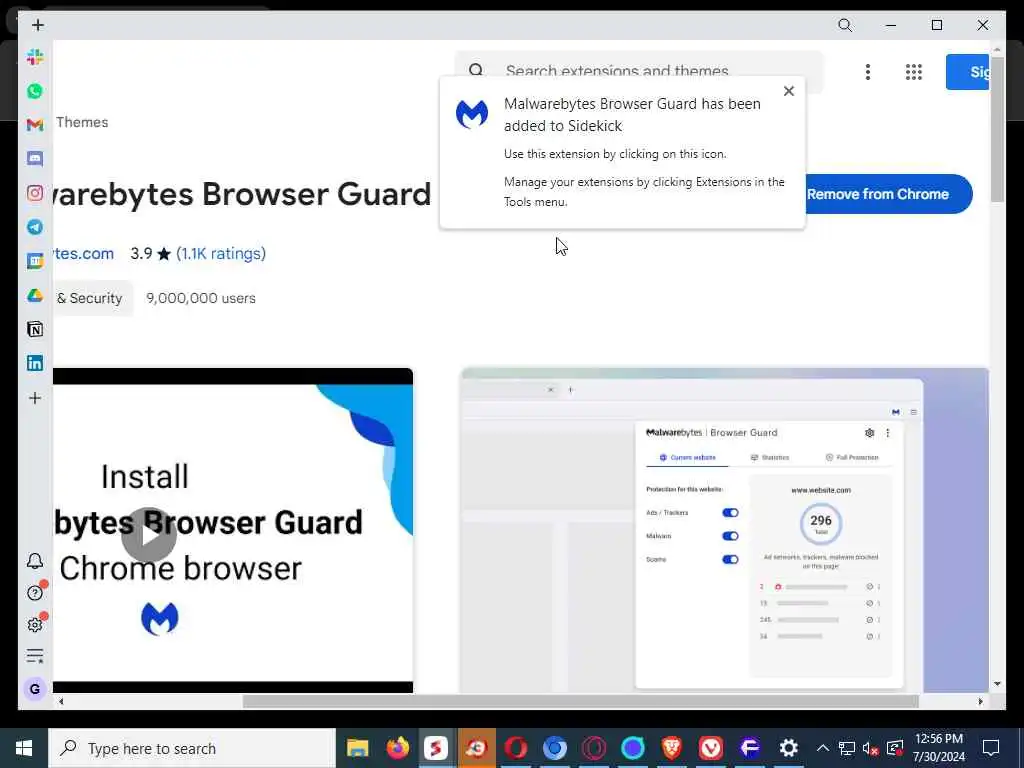1024x768 pixels.
Task: Click the taskbar Type here to search box
Action: coord(192,748)
